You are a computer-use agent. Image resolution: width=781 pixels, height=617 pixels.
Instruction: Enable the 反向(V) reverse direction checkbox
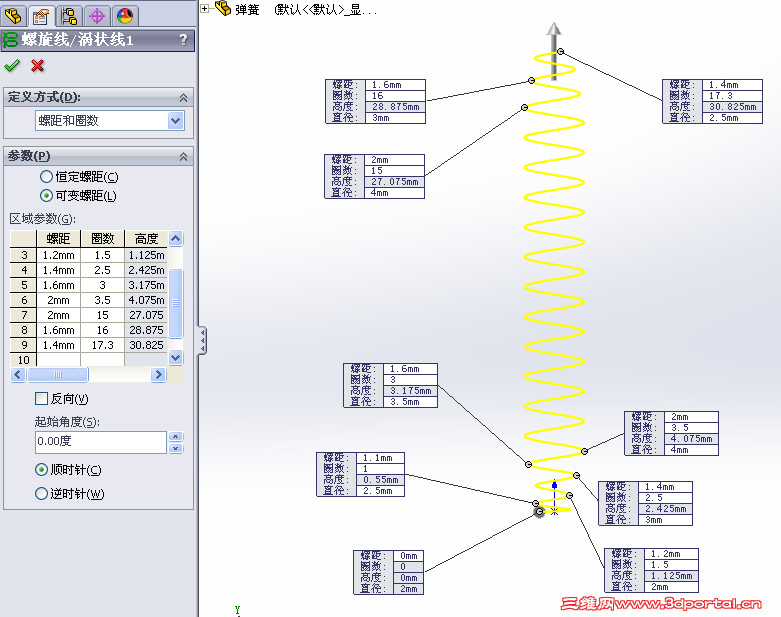click(x=42, y=398)
